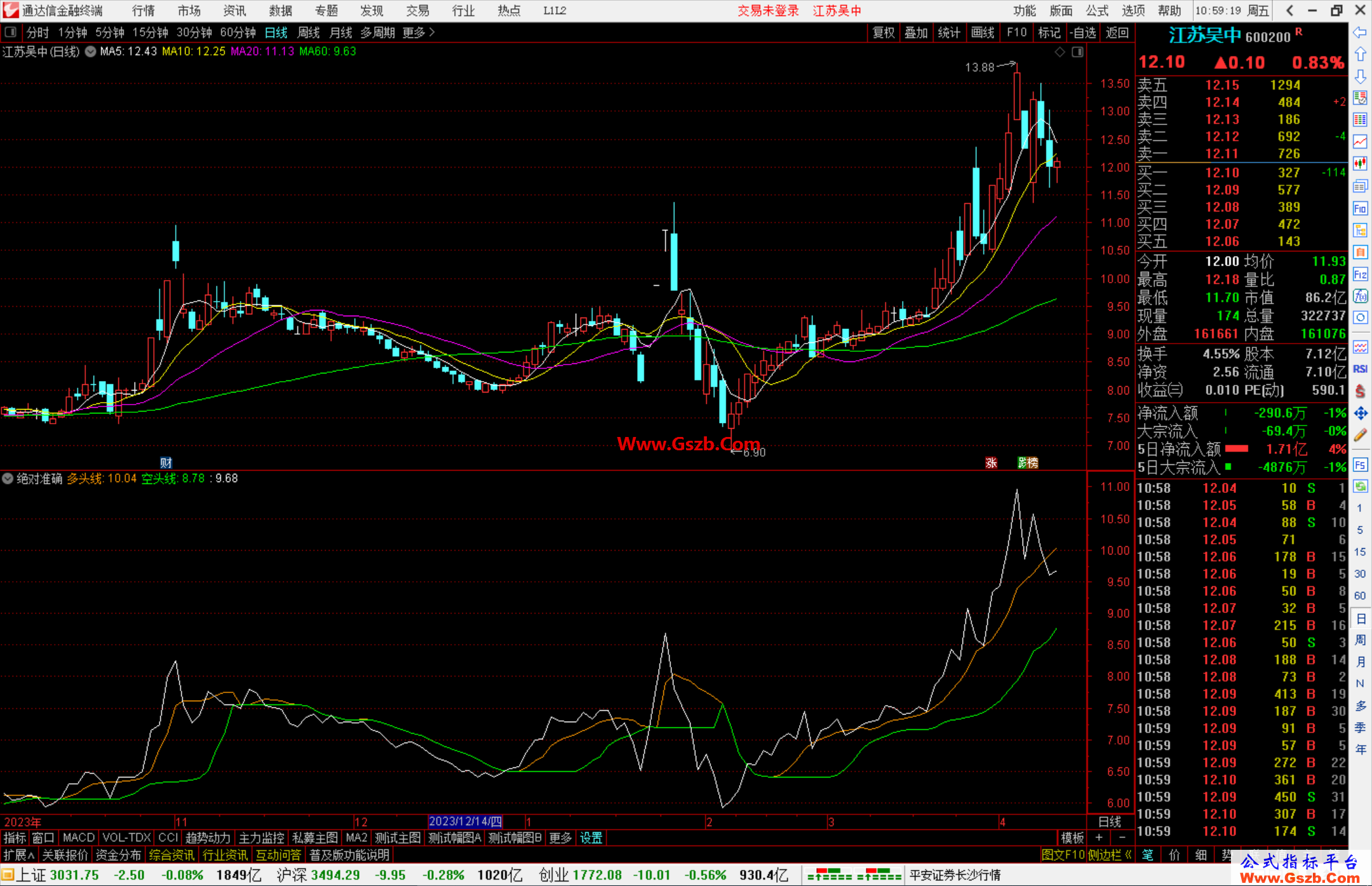Open the 模板 template dropdown
1372x886 pixels.
tap(1072, 838)
